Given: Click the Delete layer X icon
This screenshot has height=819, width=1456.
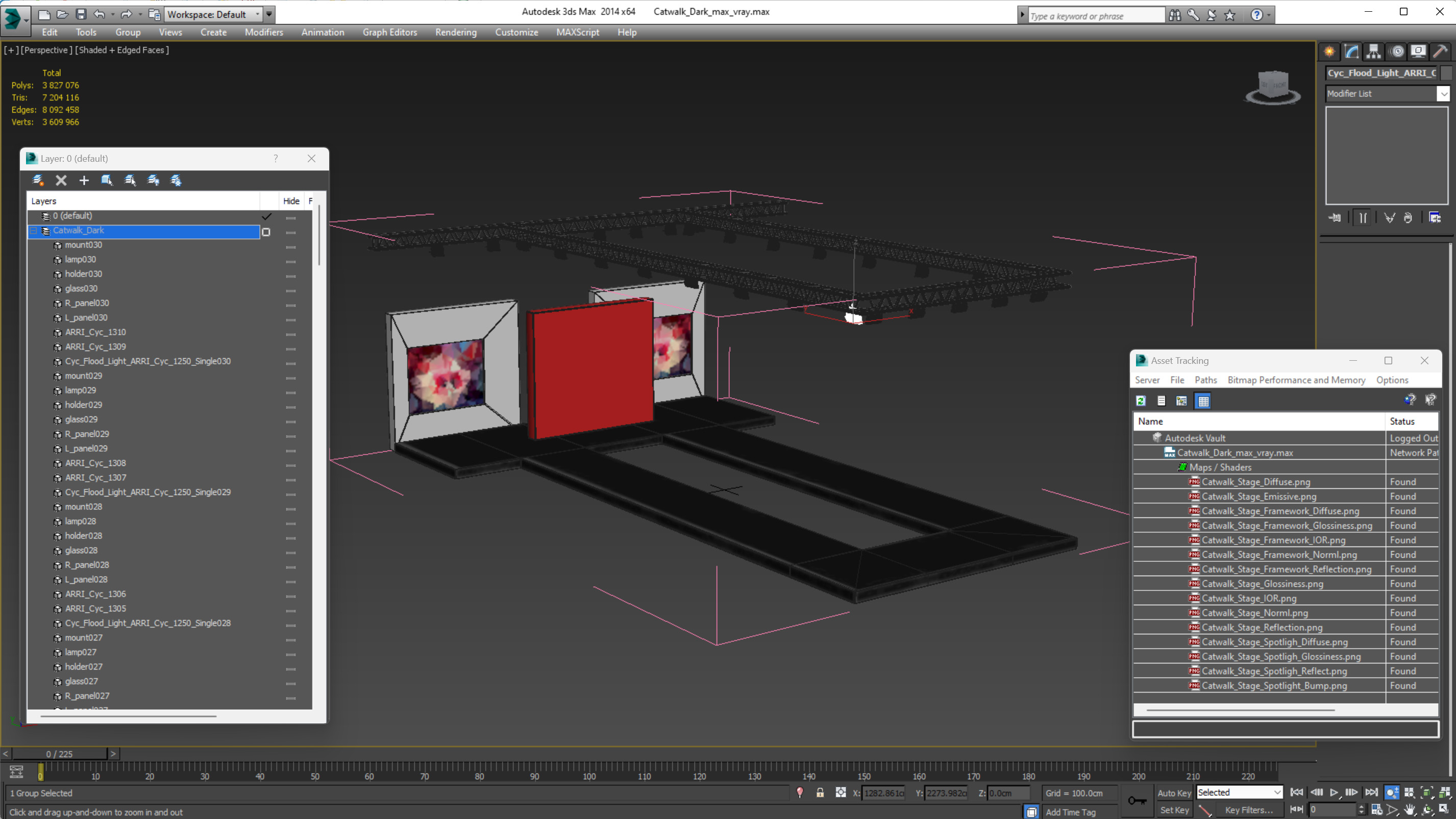Looking at the screenshot, I should 61,180.
